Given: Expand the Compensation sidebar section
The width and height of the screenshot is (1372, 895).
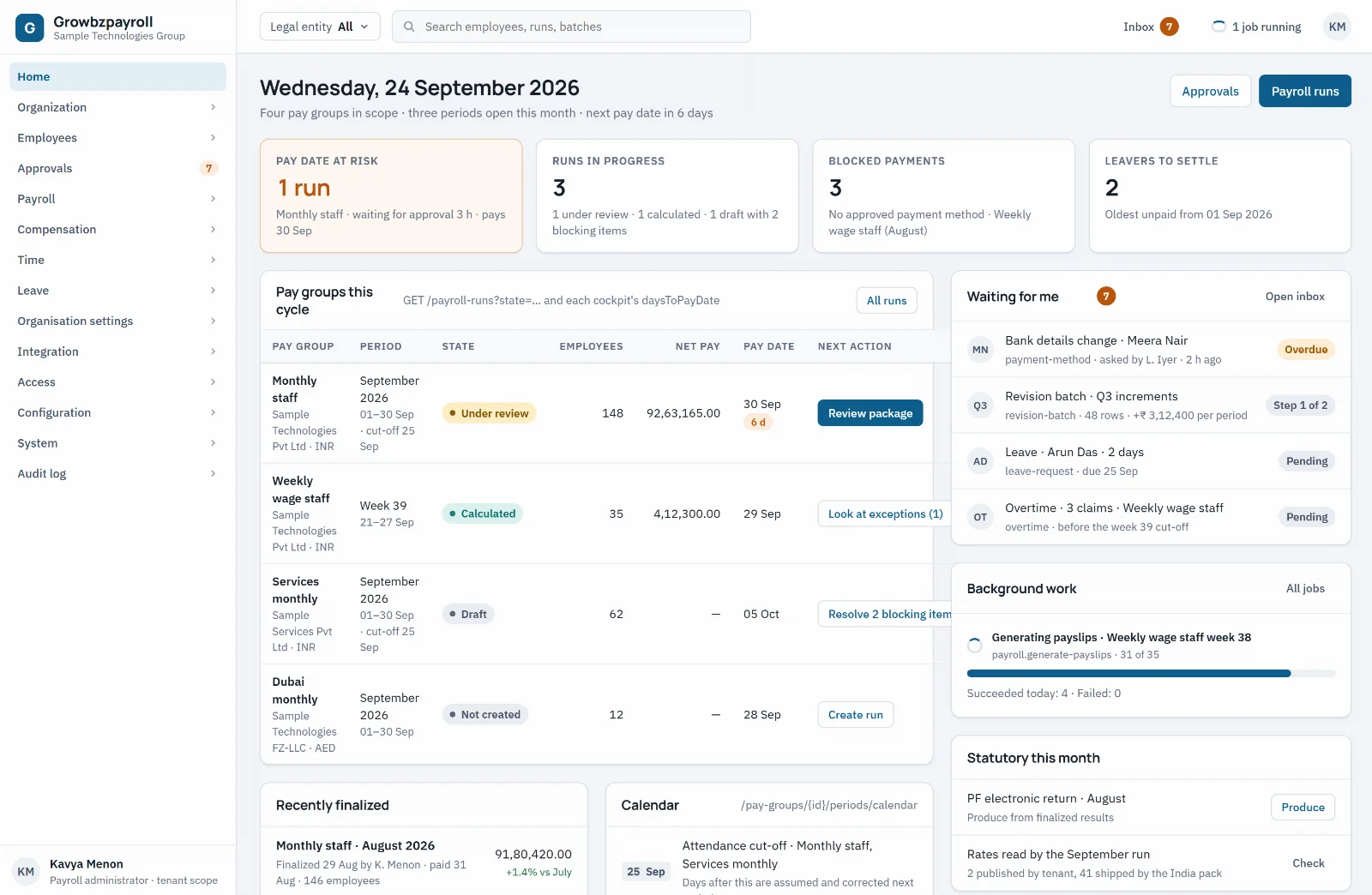Looking at the screenshot, I should (117, 230).
